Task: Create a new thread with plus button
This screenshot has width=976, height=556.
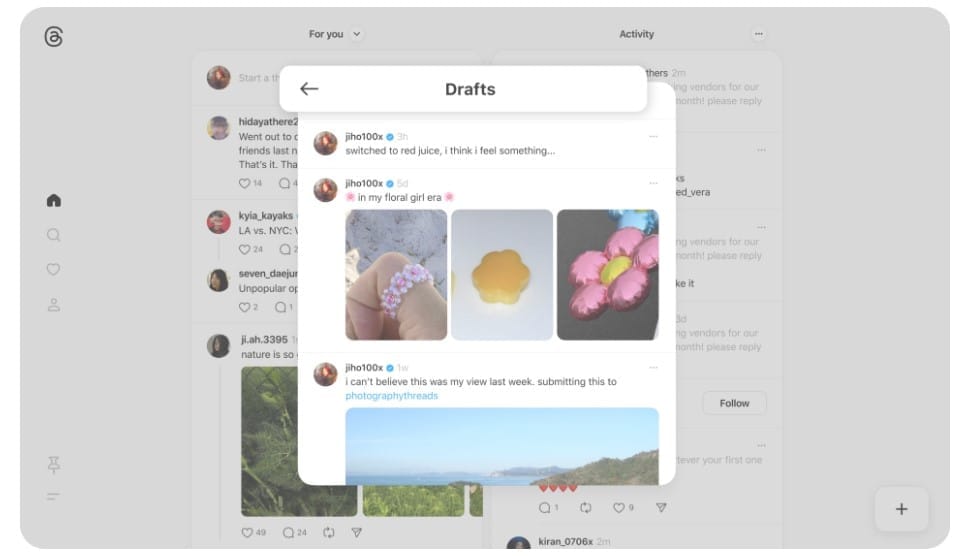Action: [x=901, y=509]
